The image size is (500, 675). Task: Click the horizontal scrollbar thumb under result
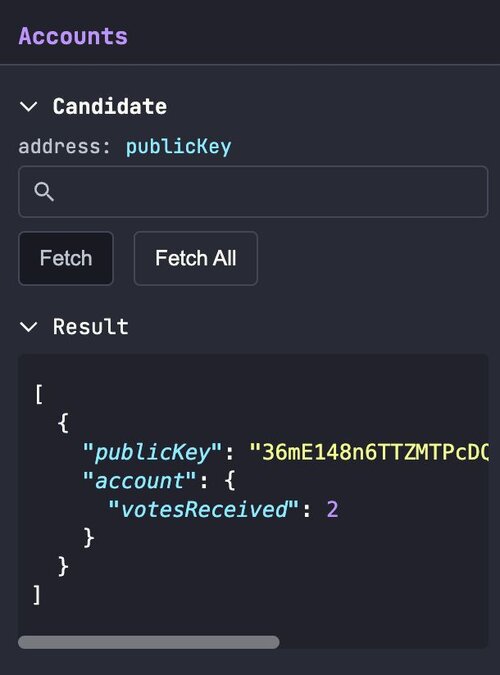[149, 642]
